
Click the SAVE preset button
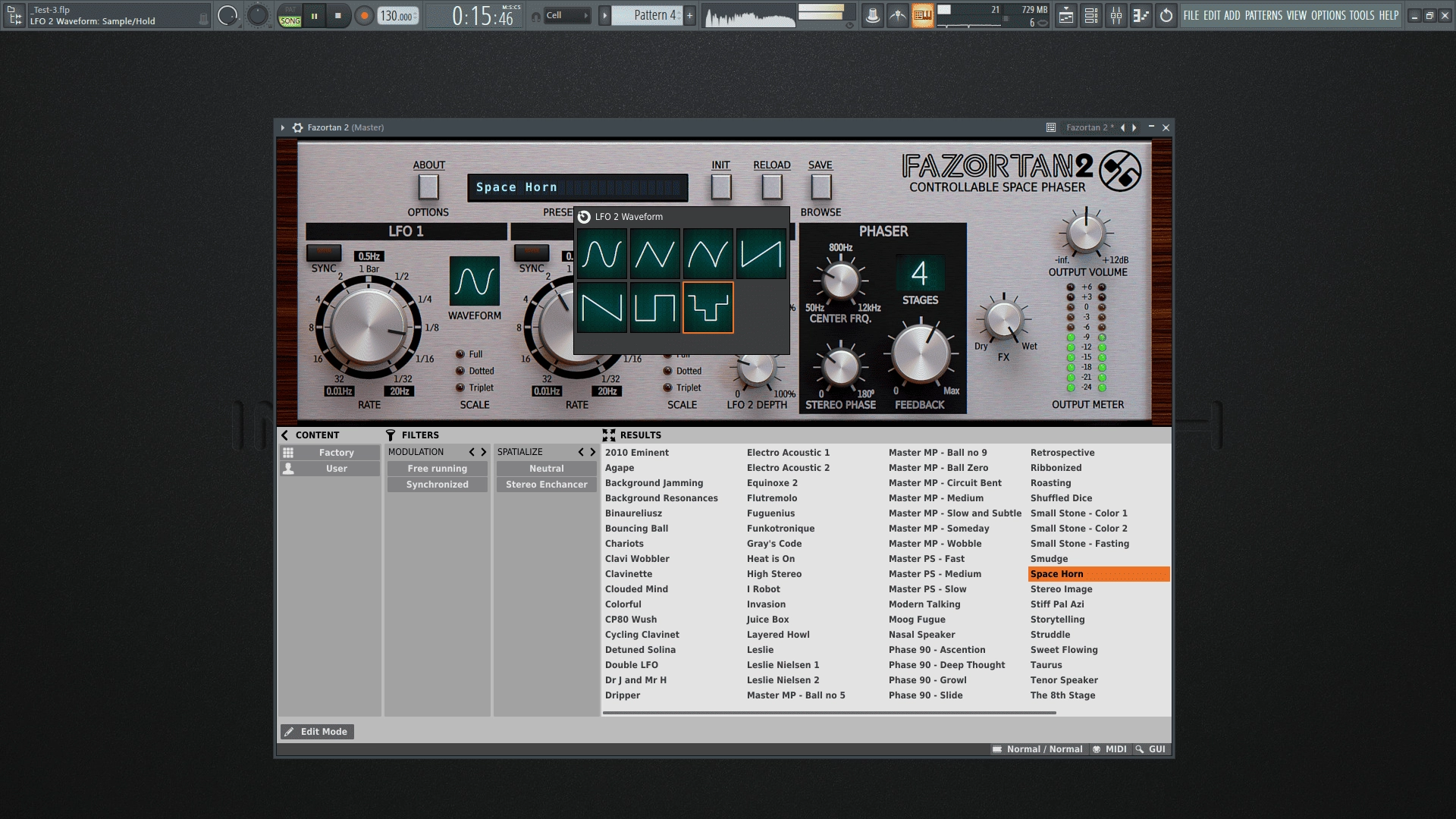[821, 187]
